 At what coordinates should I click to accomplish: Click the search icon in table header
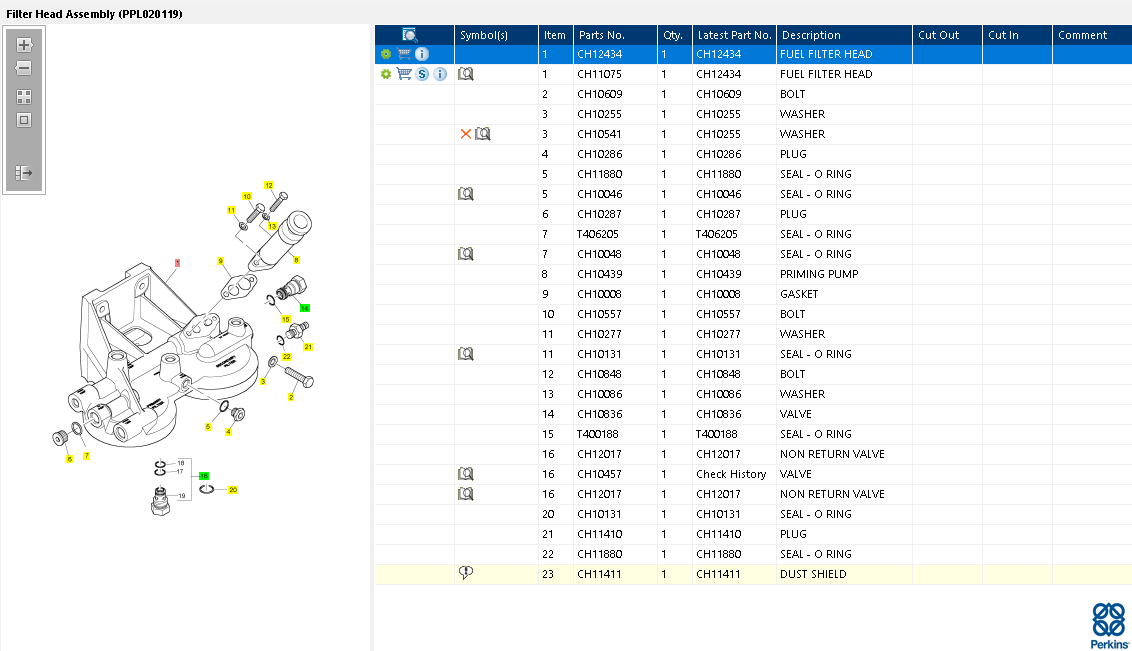pyautogui.click(x=409, y=35)
